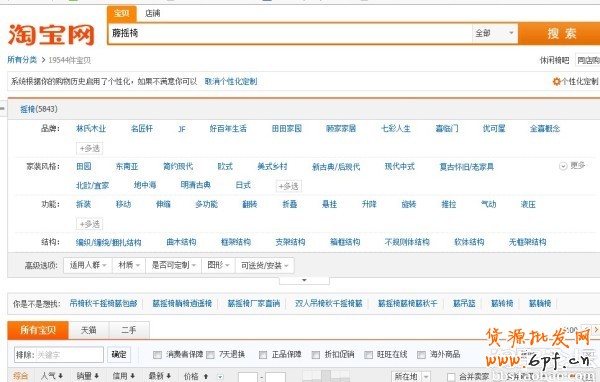Viewport: 600px width, 382px height.
Task: Click the 确定 button next to exclude field
Action: [119, 354]
